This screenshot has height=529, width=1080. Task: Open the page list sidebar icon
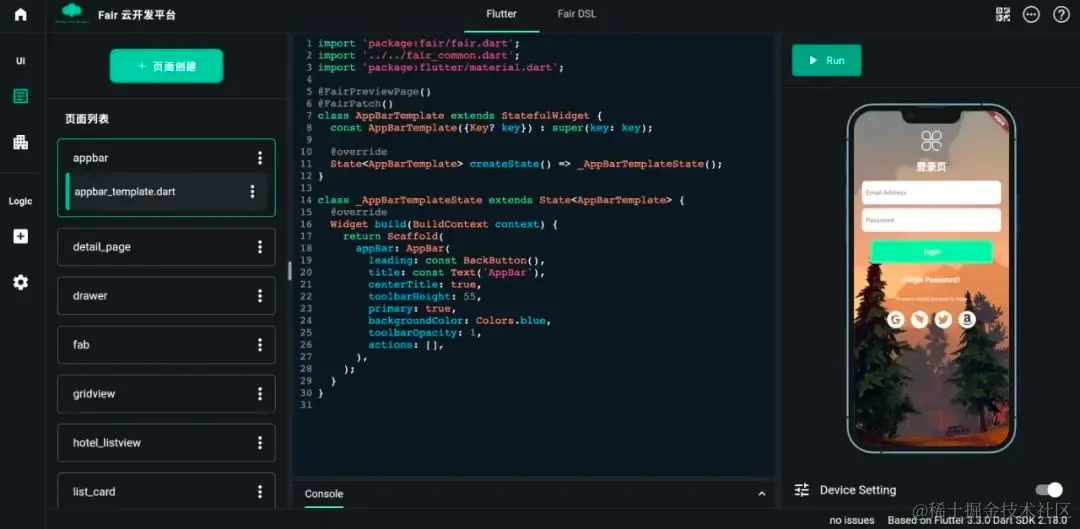21,96
